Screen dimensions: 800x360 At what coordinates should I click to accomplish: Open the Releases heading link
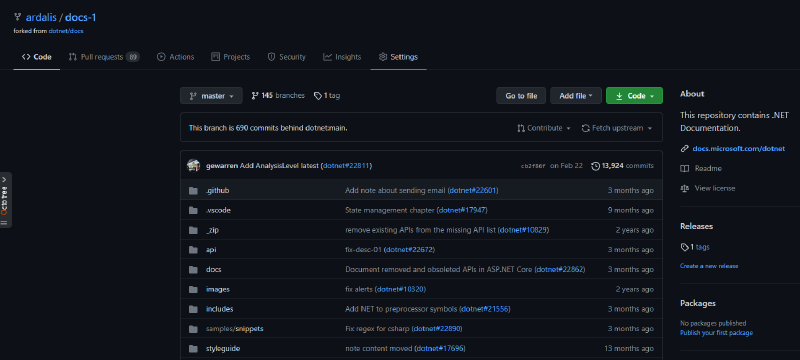click(x=696, y=226)
